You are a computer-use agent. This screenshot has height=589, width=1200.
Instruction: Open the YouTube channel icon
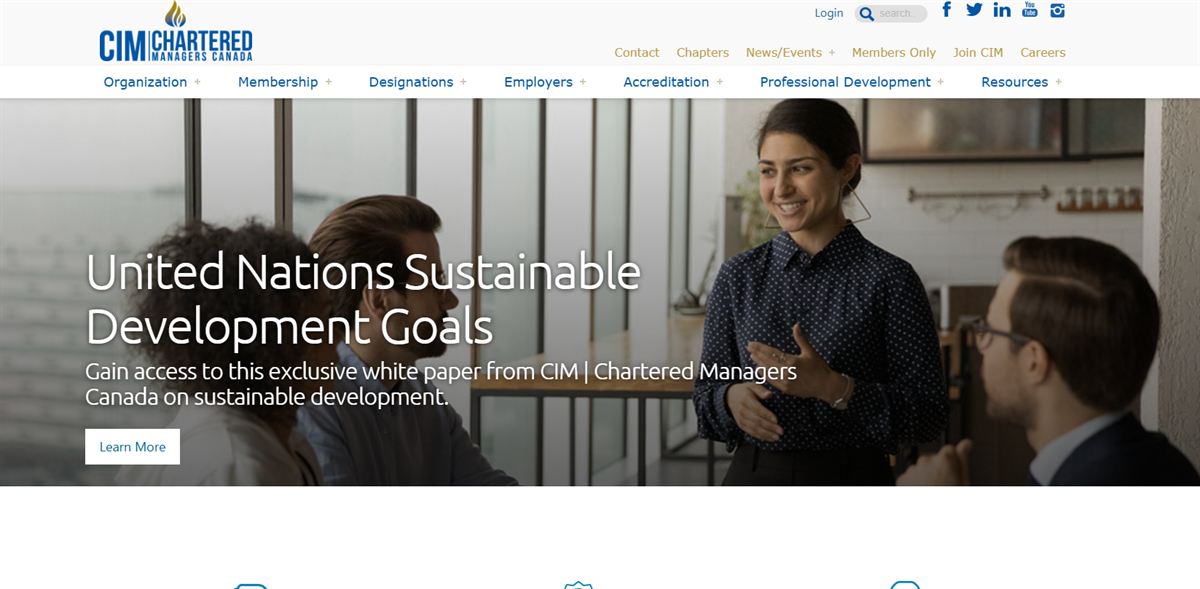point(1029,9)
